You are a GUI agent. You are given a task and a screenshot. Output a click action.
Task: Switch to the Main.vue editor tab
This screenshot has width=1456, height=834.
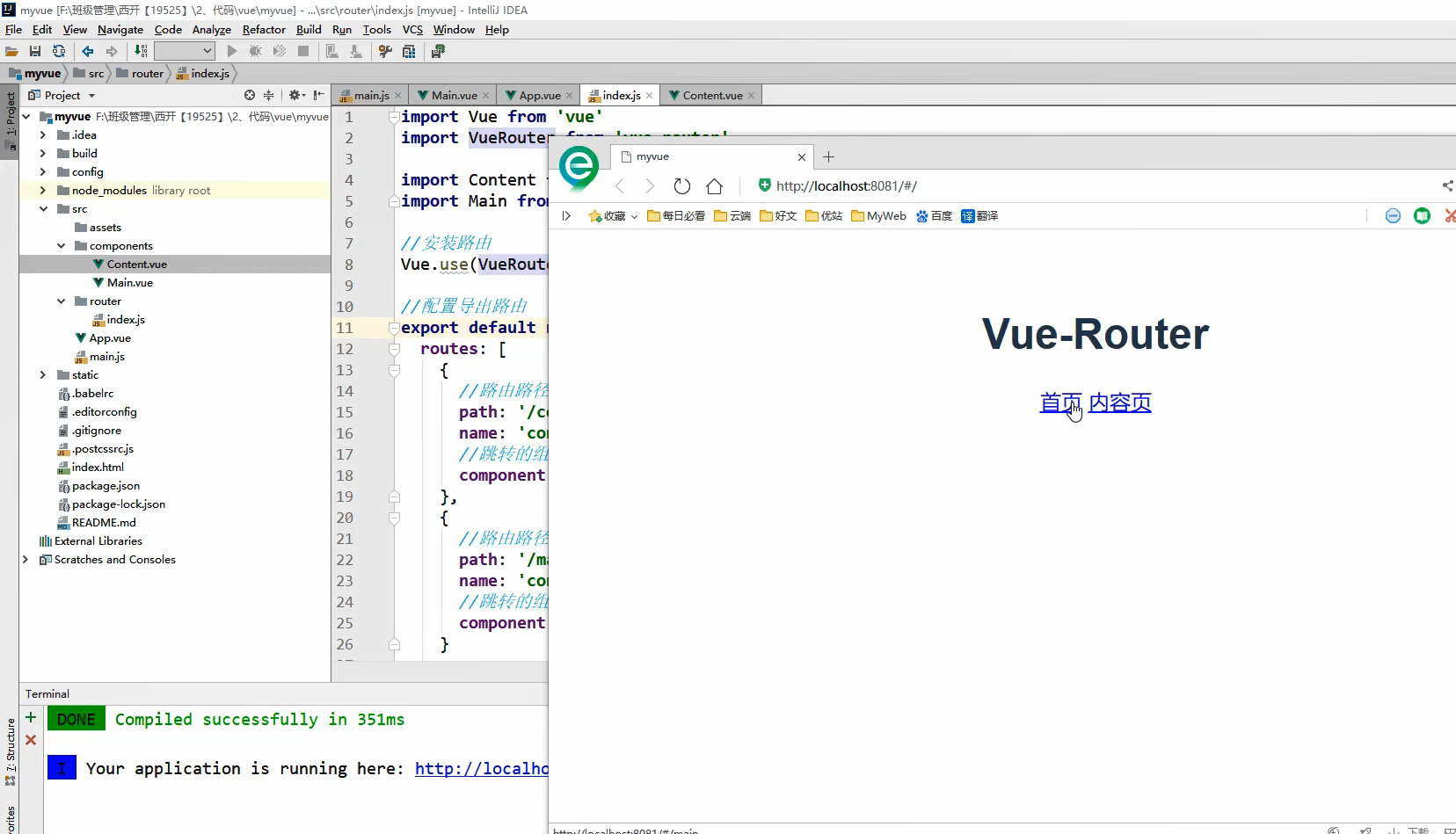pos(455,95)
